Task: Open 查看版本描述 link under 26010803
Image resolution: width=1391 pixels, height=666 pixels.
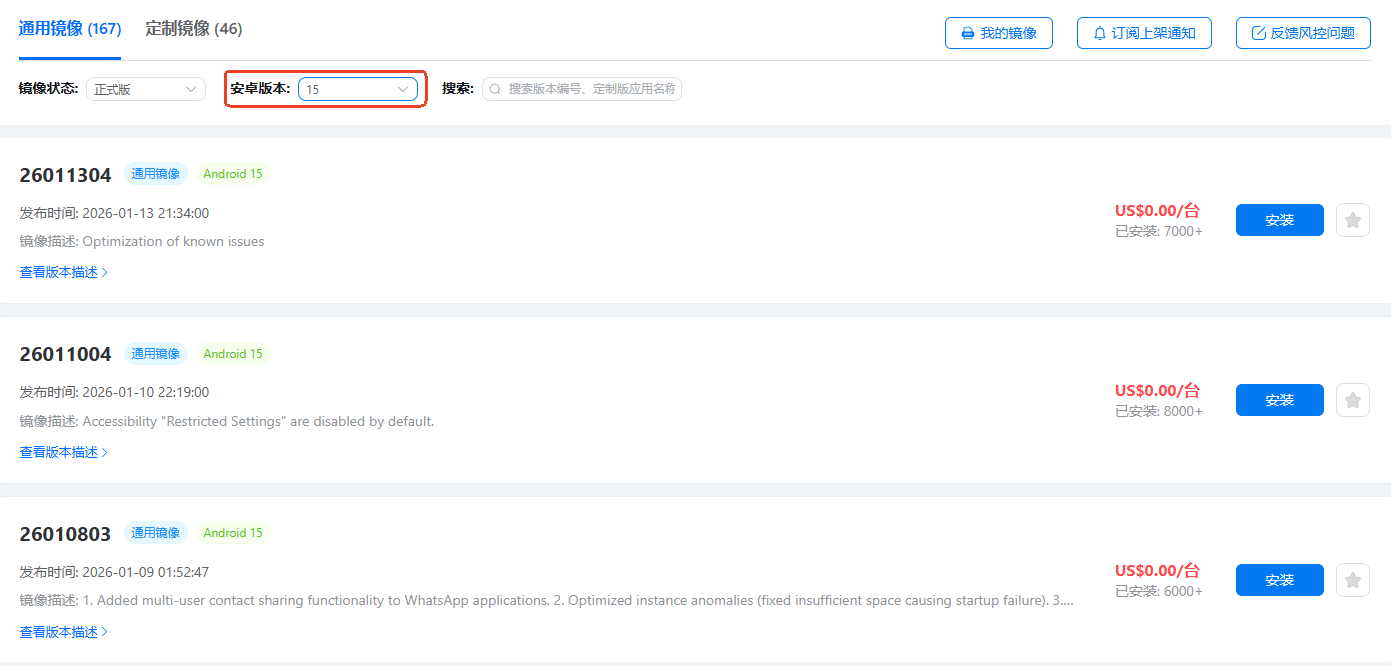Action: (x=63, y=632)
